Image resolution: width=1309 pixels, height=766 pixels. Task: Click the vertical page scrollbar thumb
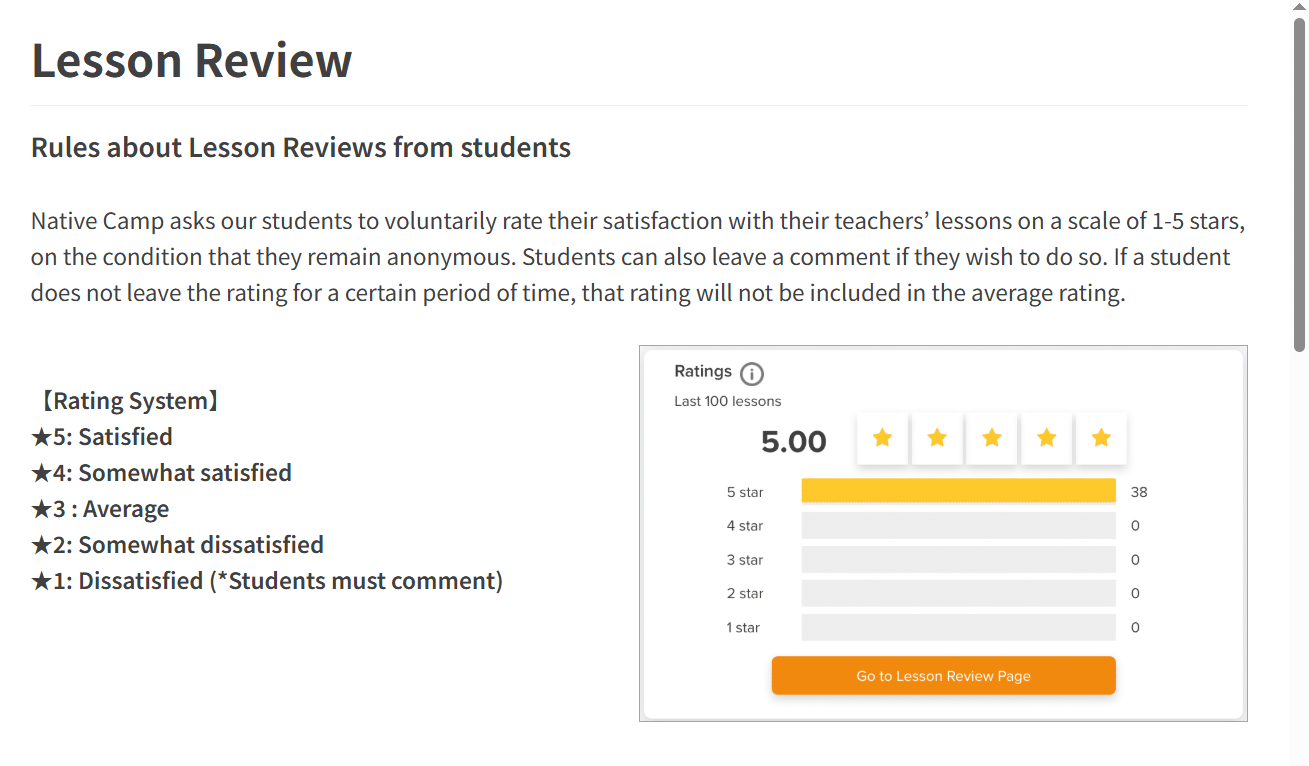(x=1299, y=185)
